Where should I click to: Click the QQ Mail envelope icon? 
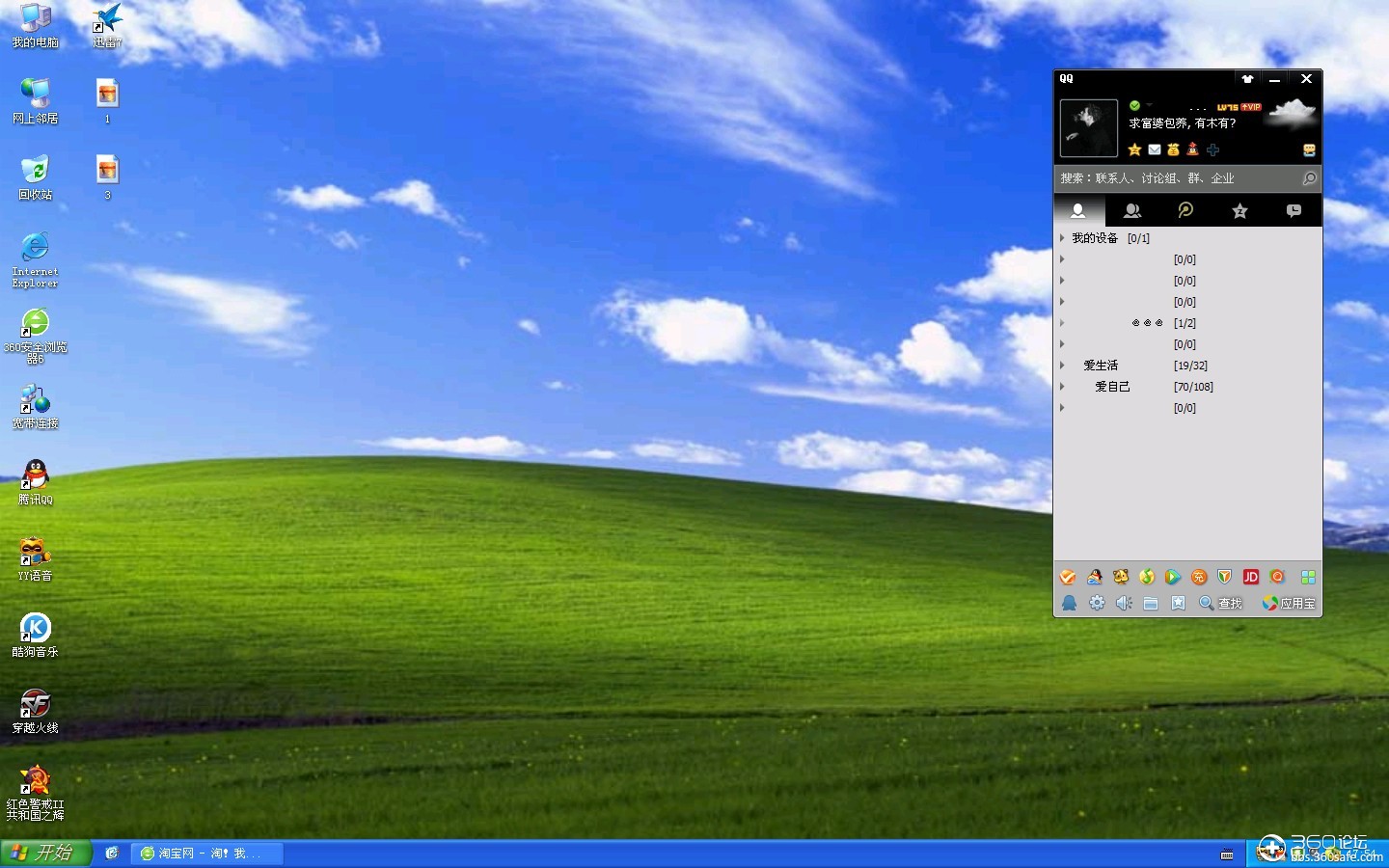point(1154,149)
